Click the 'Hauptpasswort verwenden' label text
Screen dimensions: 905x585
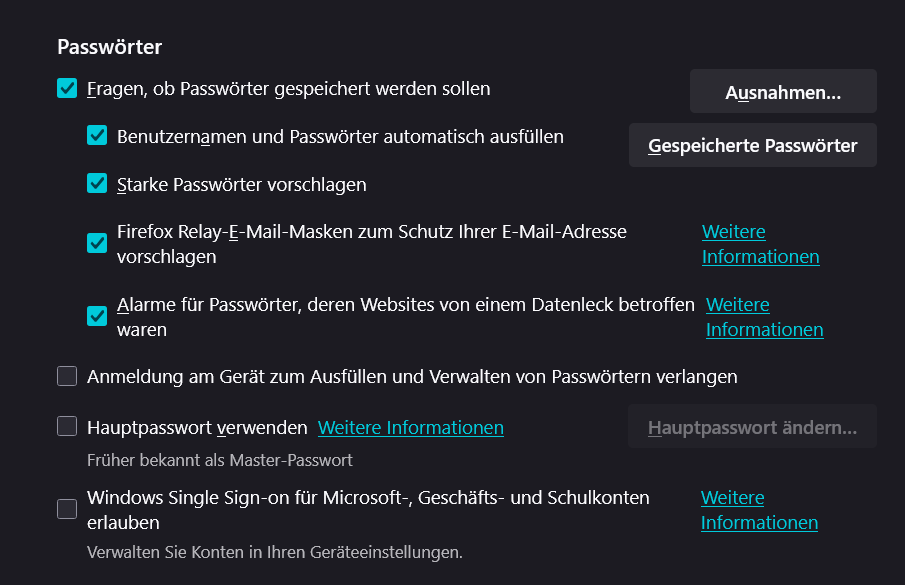pos(197,428)
